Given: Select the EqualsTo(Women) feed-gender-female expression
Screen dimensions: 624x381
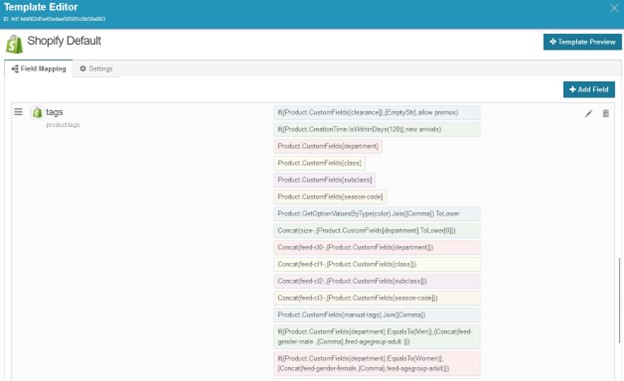Looking at the screenshot, I should point(377,363).
